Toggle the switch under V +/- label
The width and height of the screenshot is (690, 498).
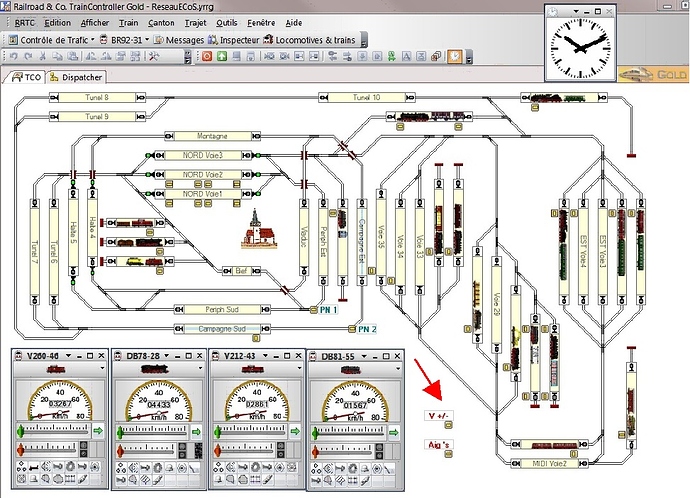[448, 425]
